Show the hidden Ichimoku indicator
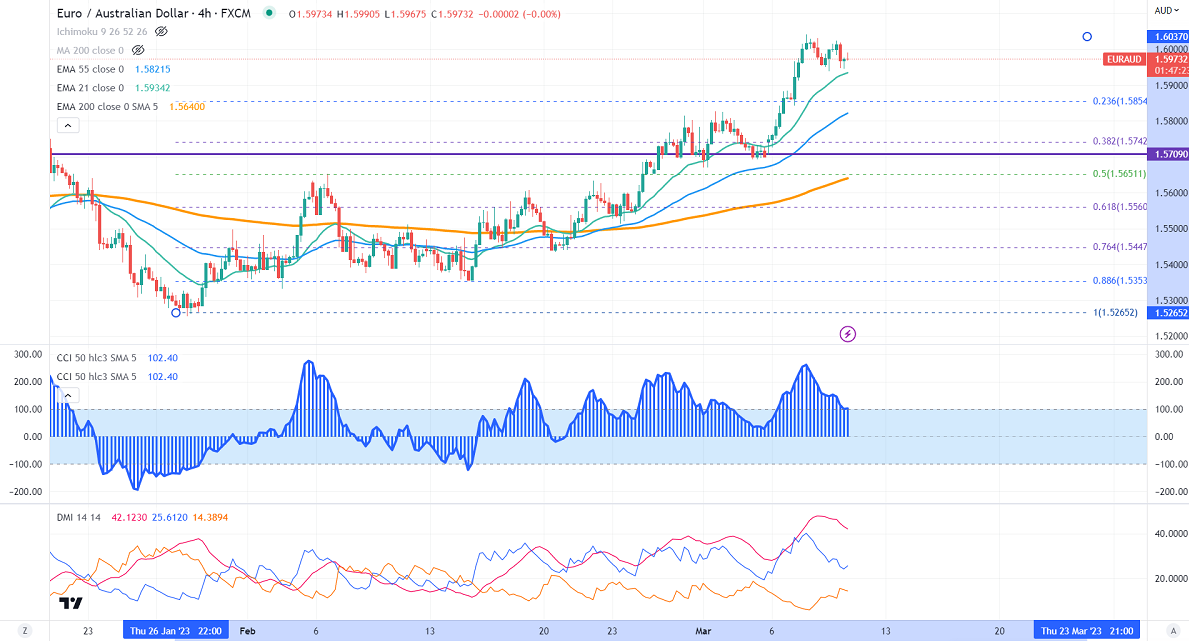Screen dimensions: 1189x641 [161, 31]
